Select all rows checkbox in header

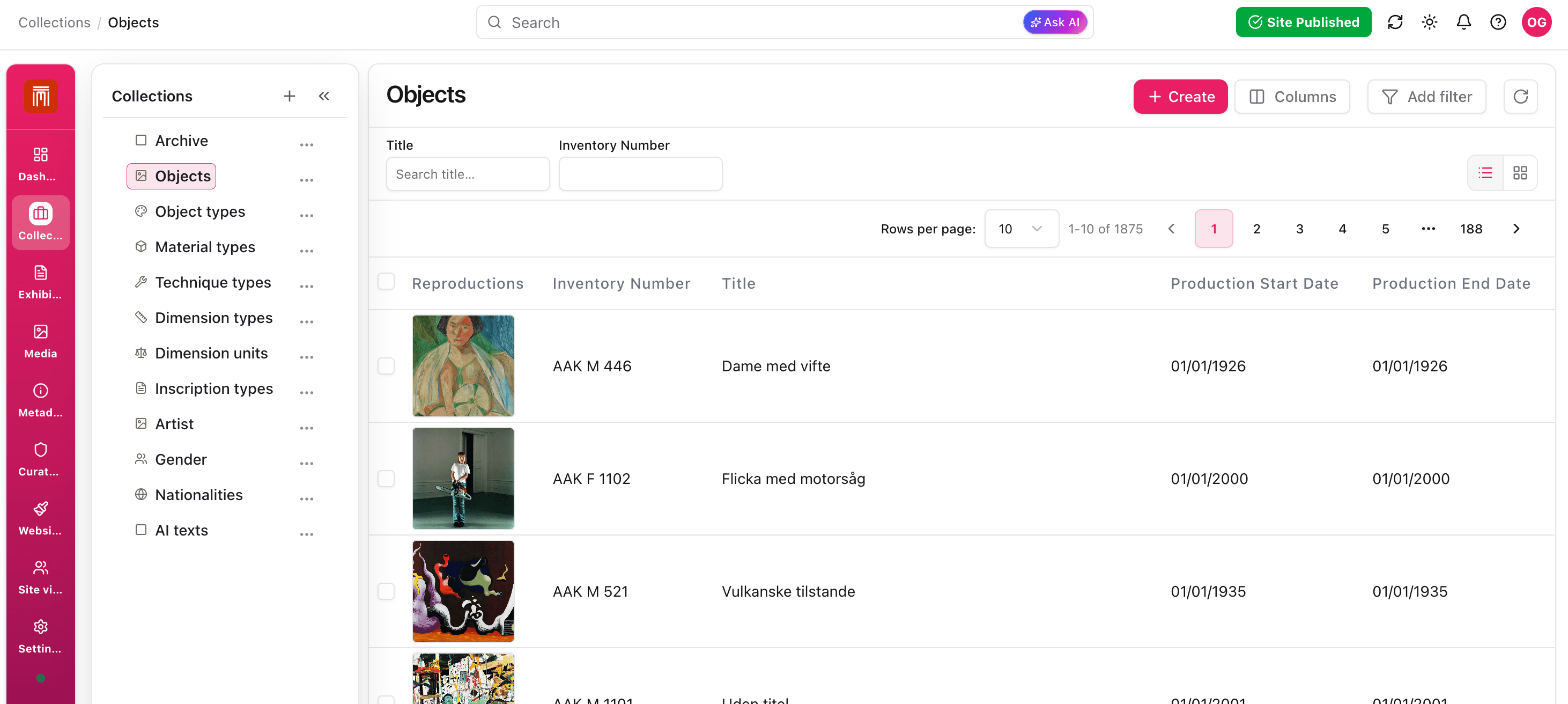[x=386, y=281]
